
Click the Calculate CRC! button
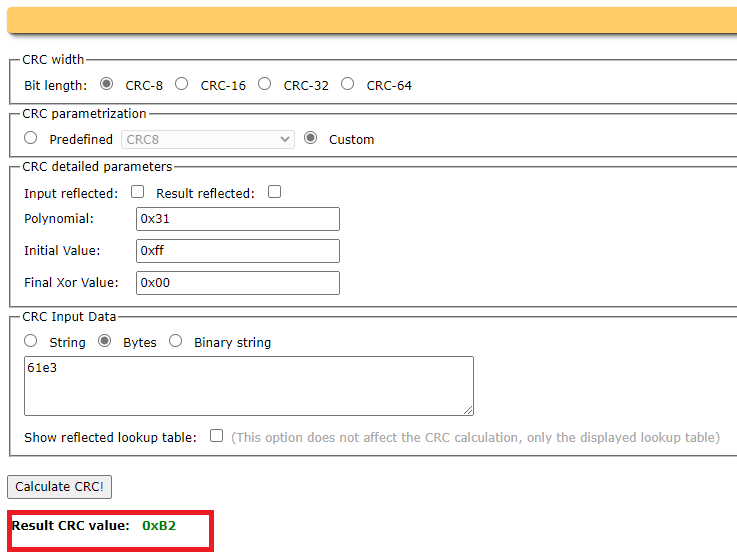59,487
